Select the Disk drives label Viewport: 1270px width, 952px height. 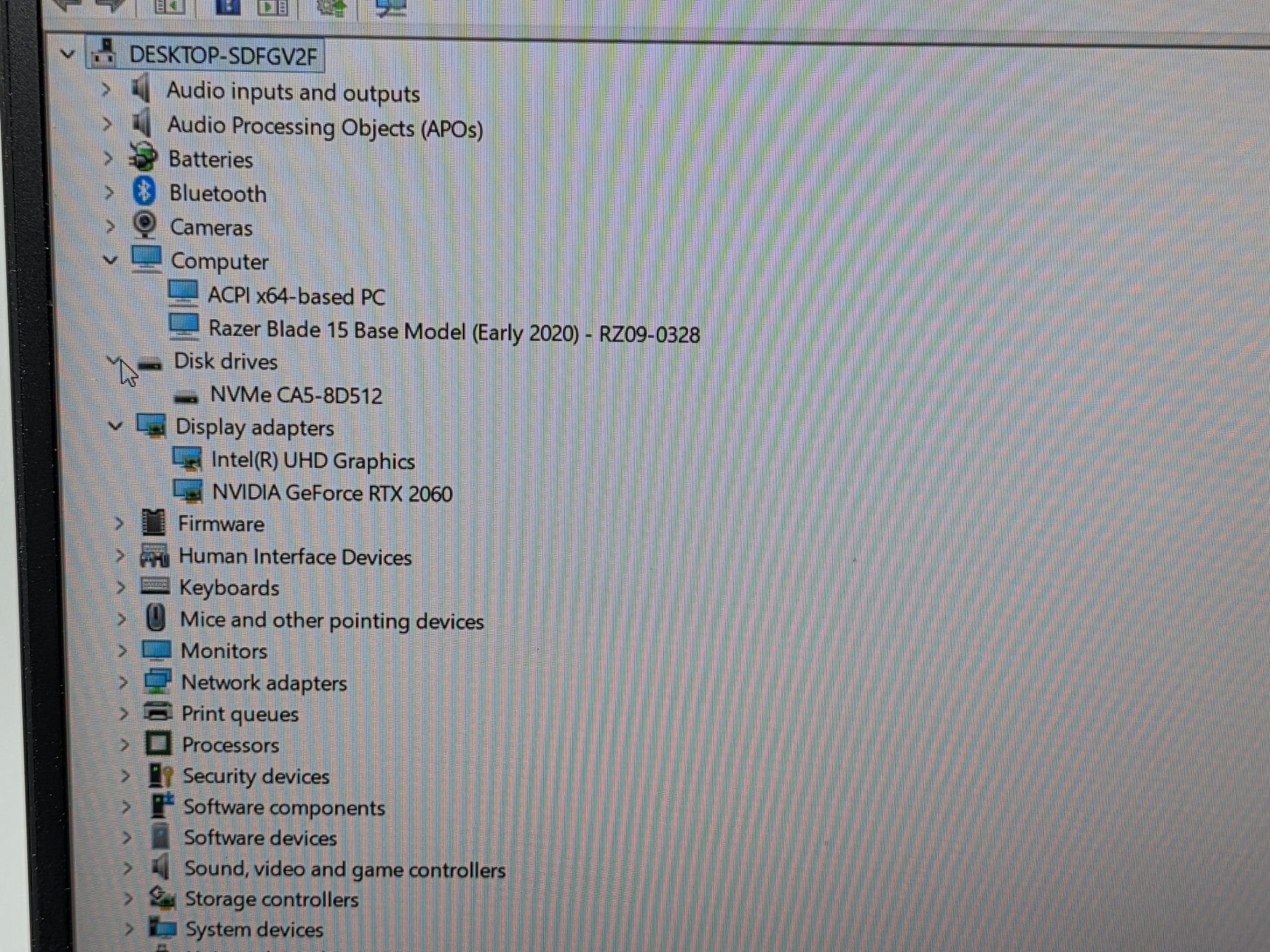click(x=226, y=361)
